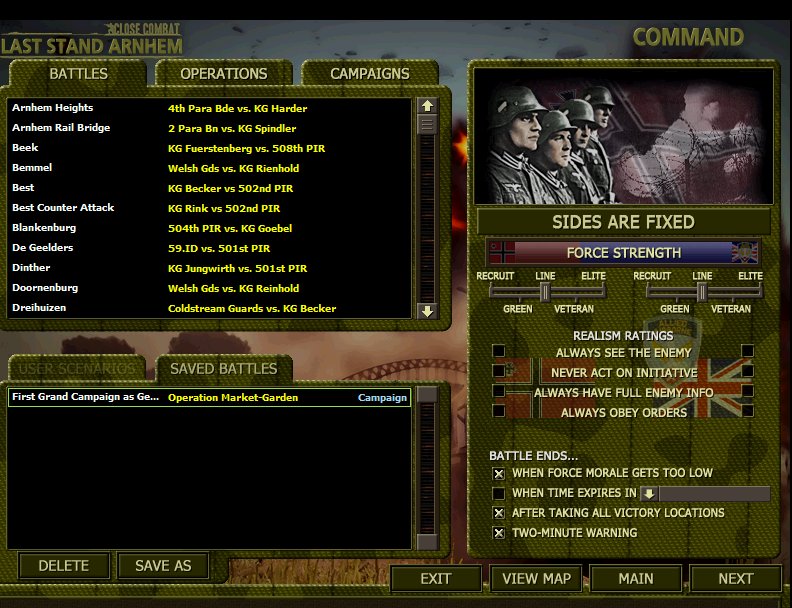Select the Doornenburg battle
Screen dimensions: 792x608
209,288
